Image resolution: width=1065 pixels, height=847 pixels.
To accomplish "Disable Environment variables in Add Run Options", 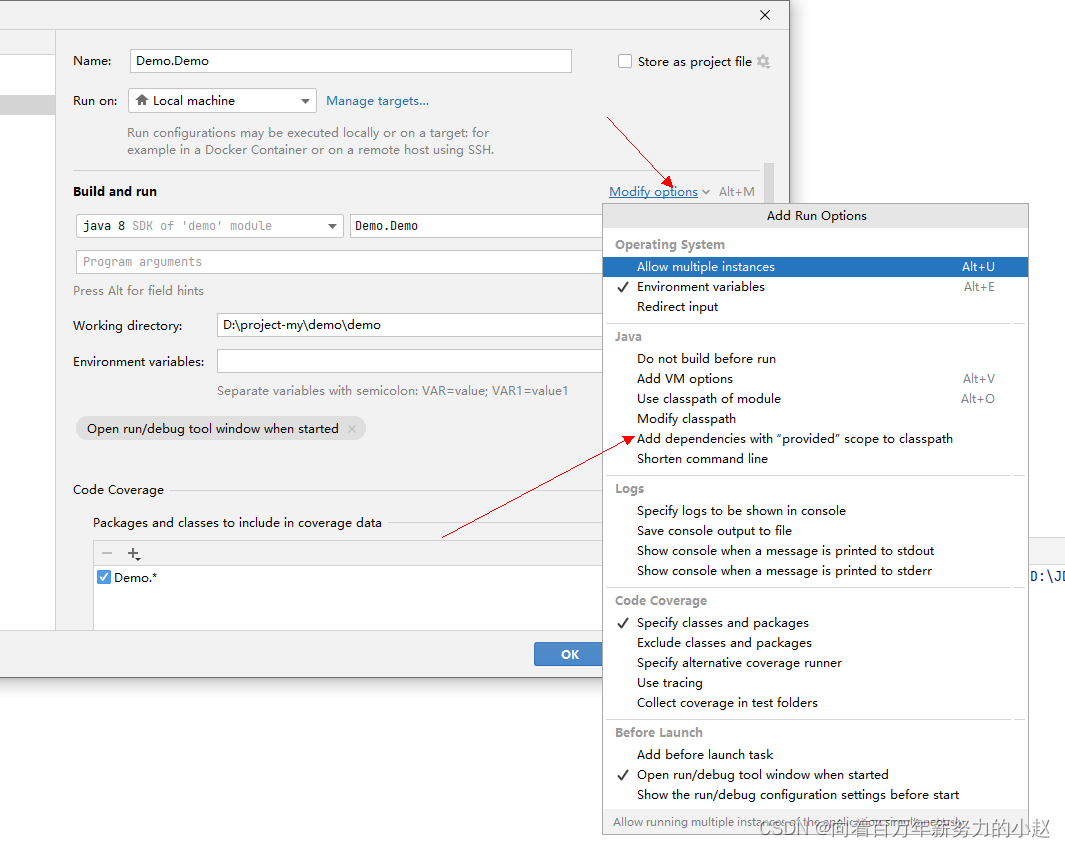I will [x=700, y=286].
